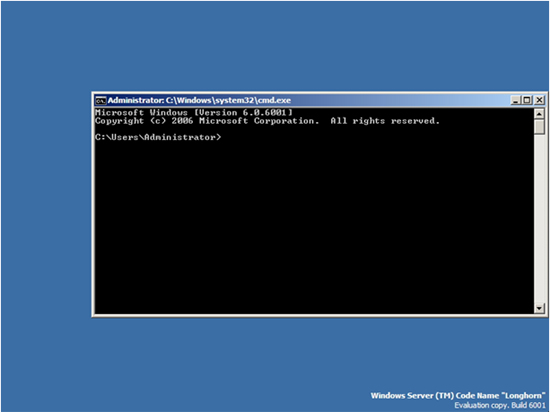Click the cmd.exe window title bar text
This screenshot has width=550, height=412.
(199, 100)
